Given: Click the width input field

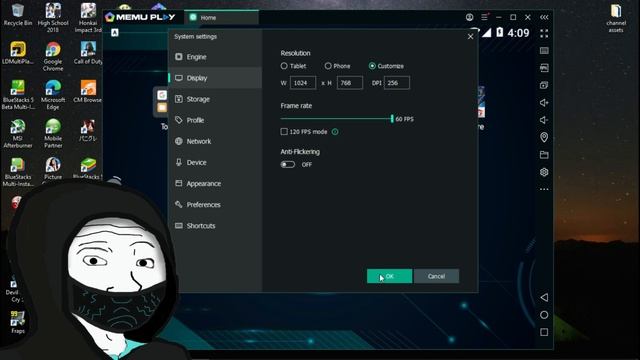Looking at the screenshot, I should pos(303,83).
